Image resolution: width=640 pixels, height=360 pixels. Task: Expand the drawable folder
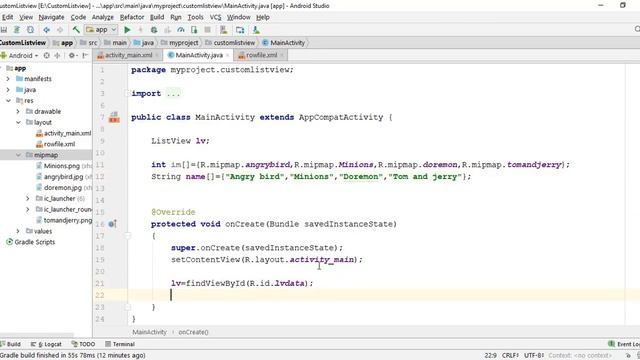click(18, 111)
